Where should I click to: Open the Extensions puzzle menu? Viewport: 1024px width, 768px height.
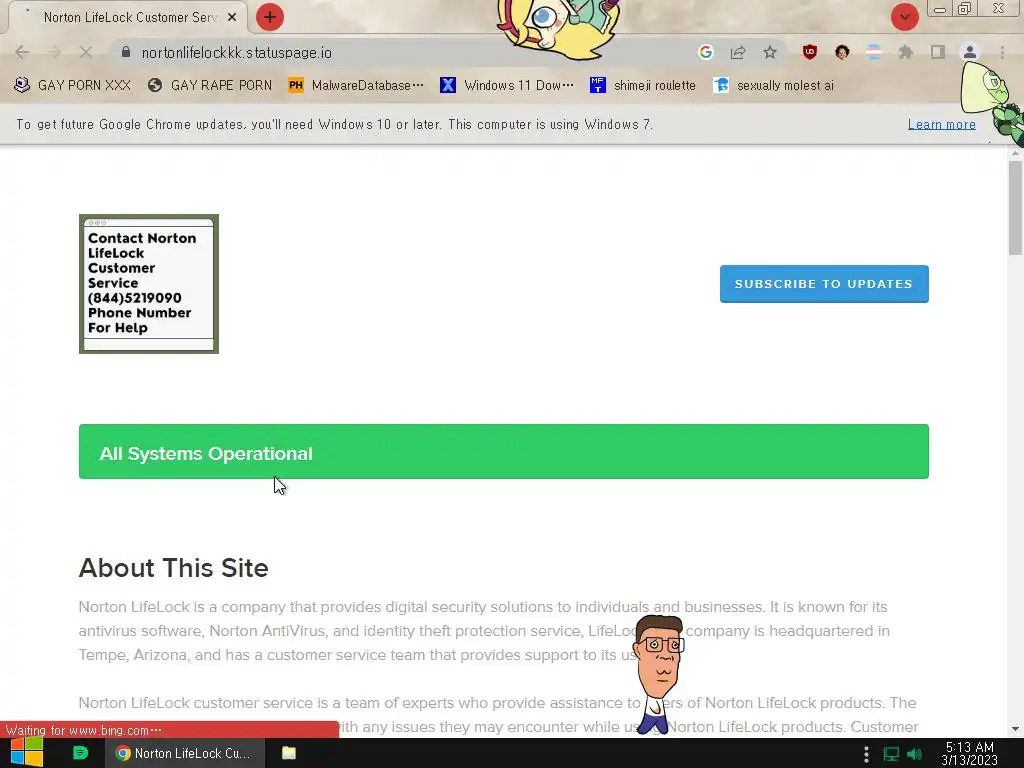pos(906,52)
